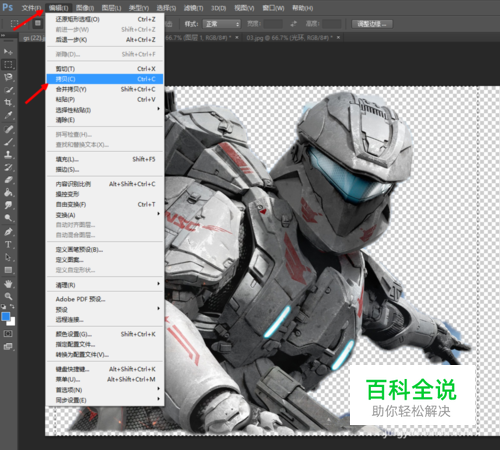Screen dimensions: 500x450
Task: Select the History Brush tool
Action: [x=8, y=167]
